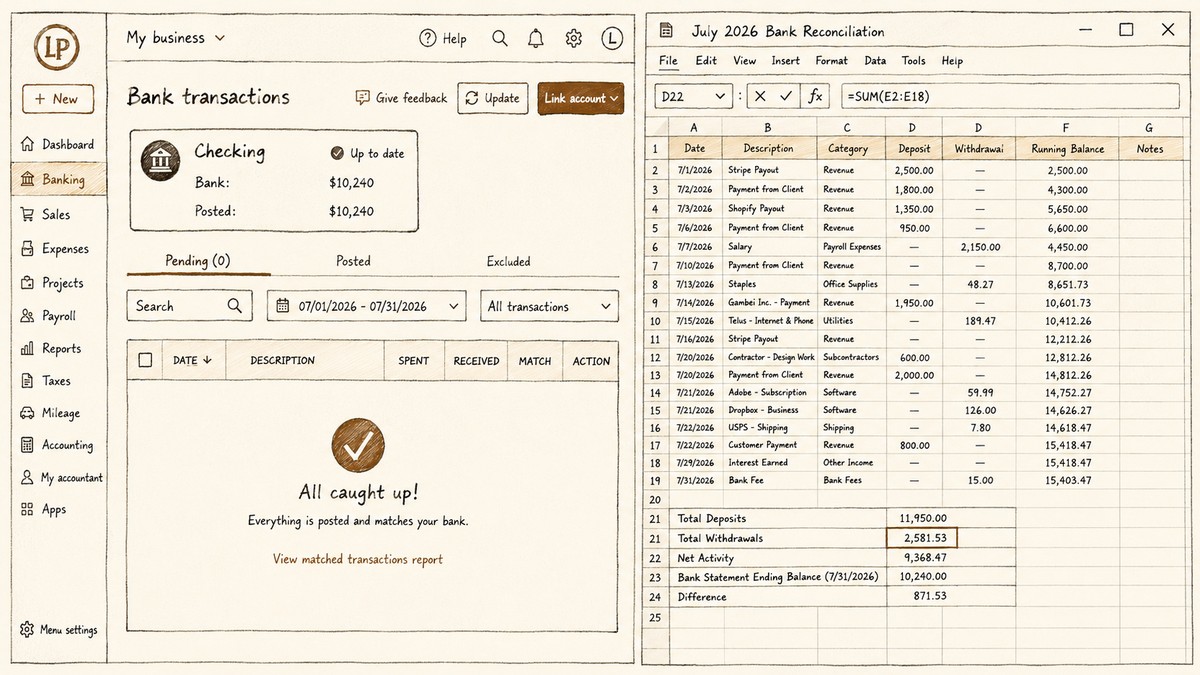Open the date range 07/01/2026 - 07/31/2026 dropdown
This screenshot has height=675, width=1200.
[x=366, y=306]
